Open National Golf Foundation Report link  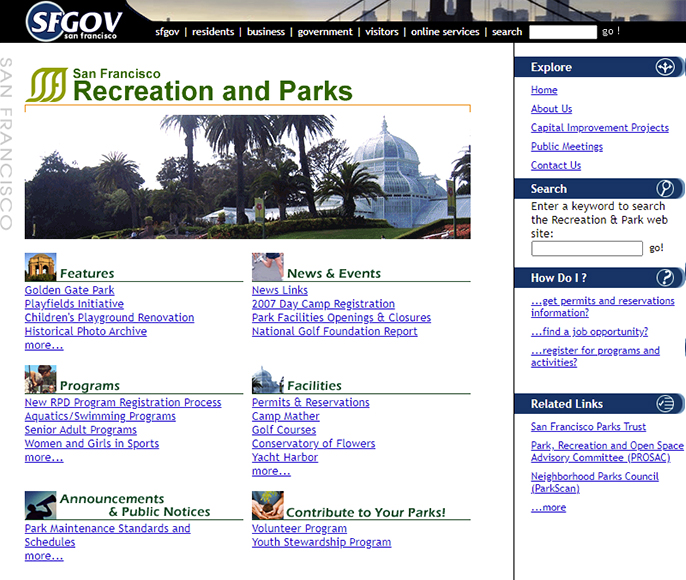334,332
